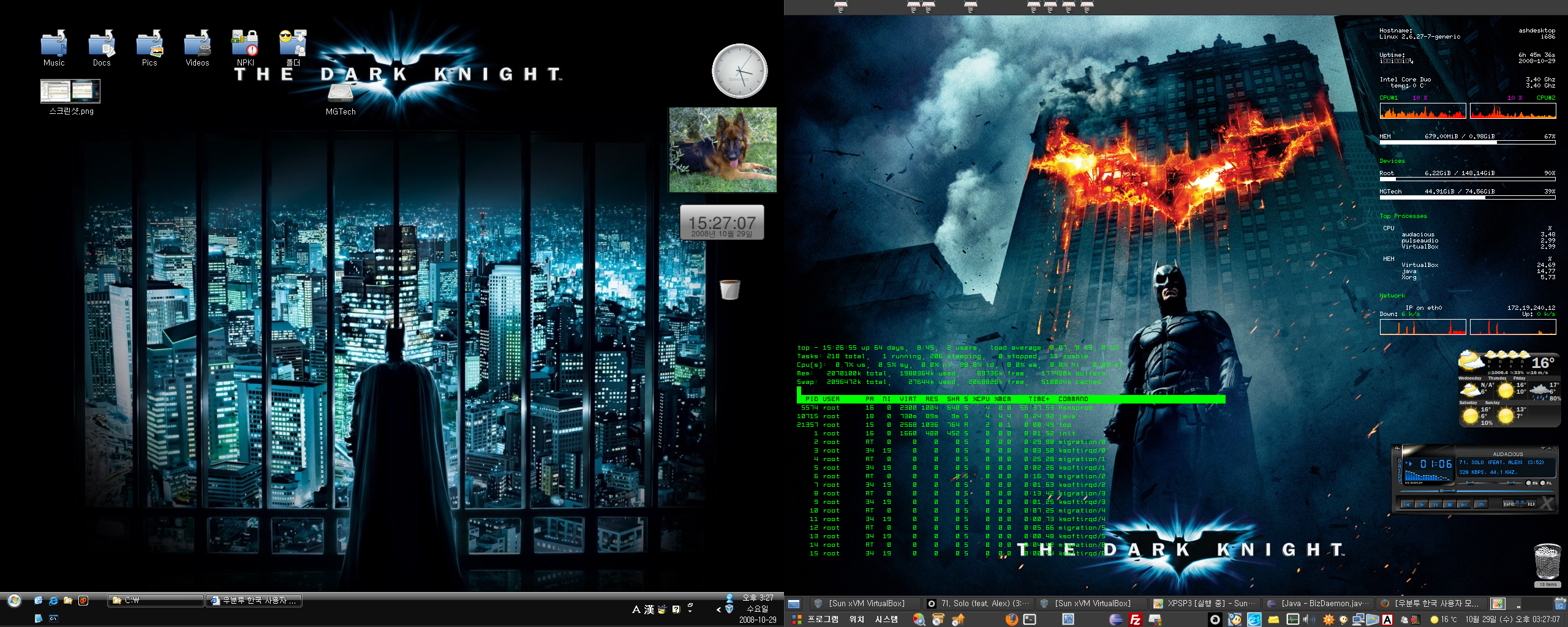This screenshot has width=1568, height=627.
Task: Toggle RAND. shuffle in Audacious
Action: [x=1511, y=504]
